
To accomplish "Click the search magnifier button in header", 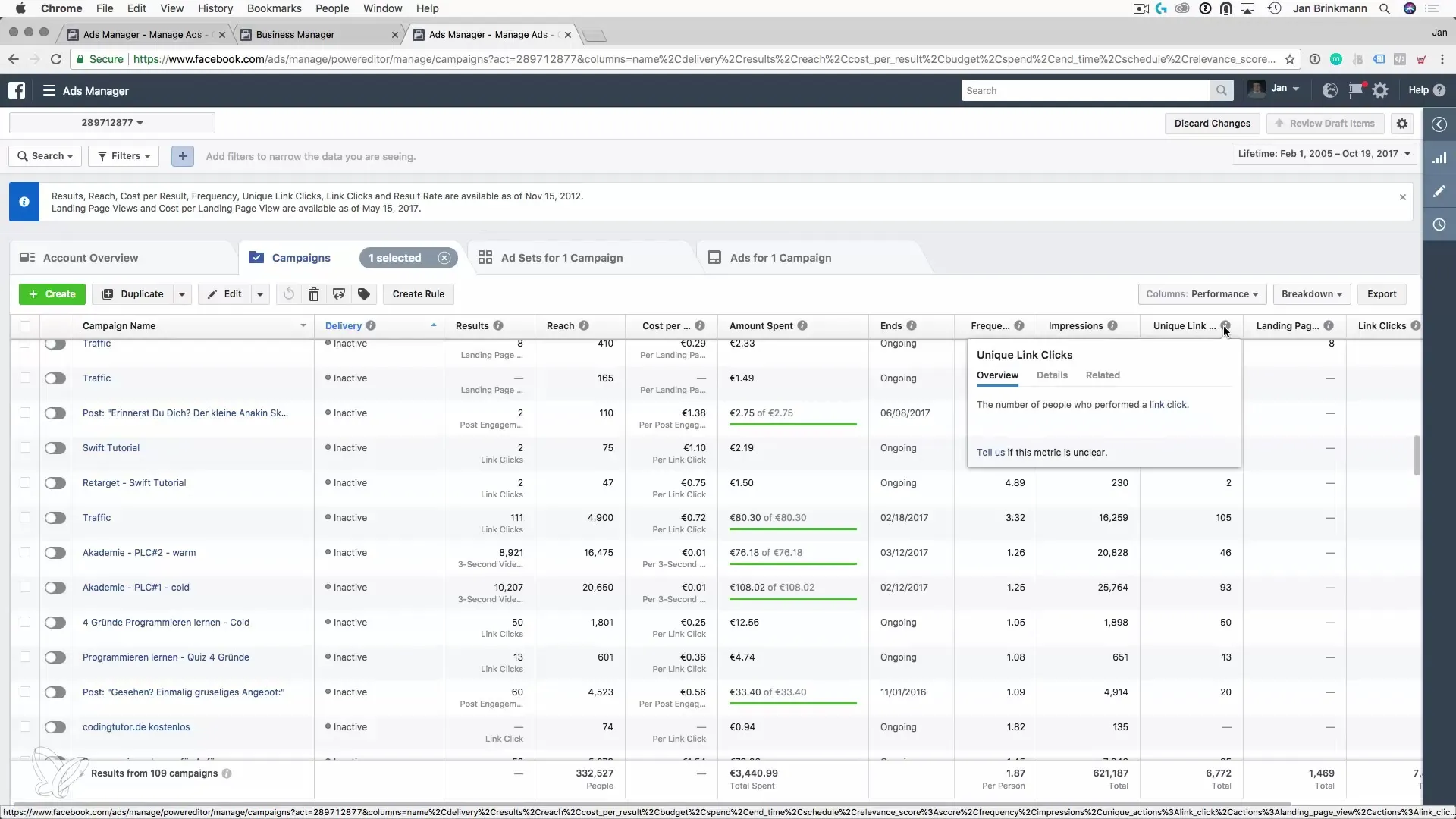I will [x=1221, y=90].
